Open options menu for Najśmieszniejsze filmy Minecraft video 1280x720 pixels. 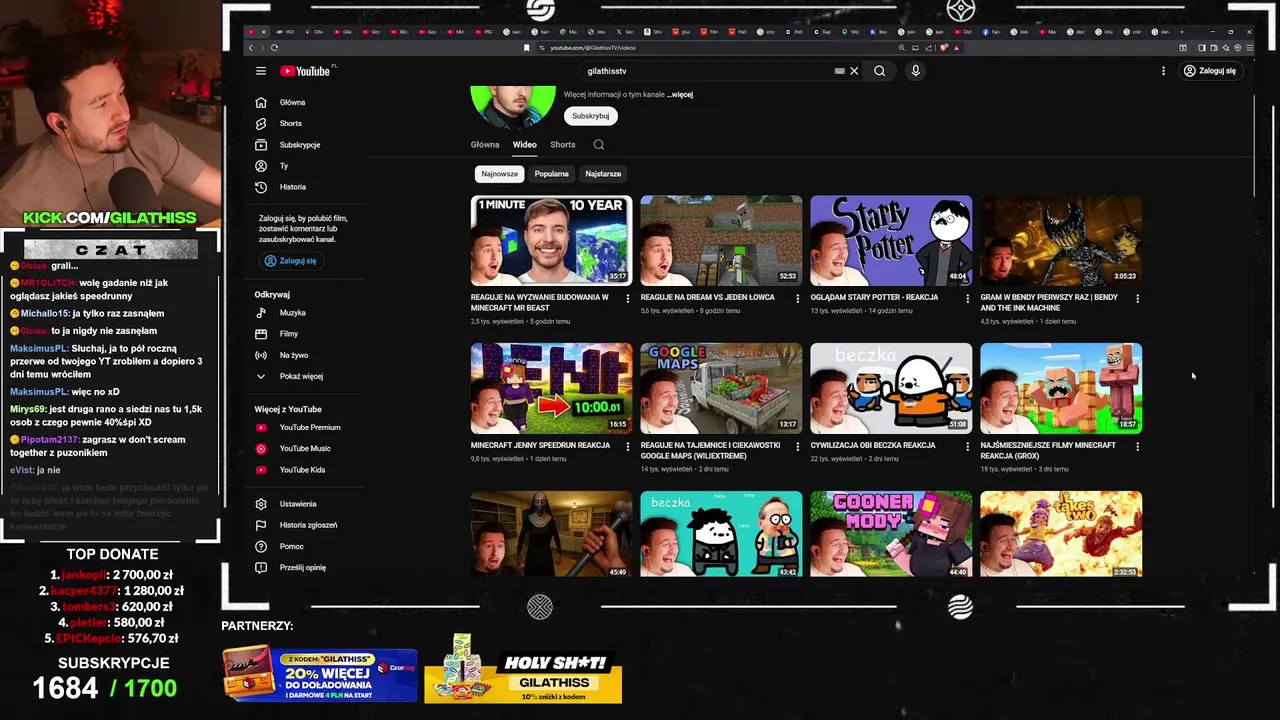[x=1137, y=446]
